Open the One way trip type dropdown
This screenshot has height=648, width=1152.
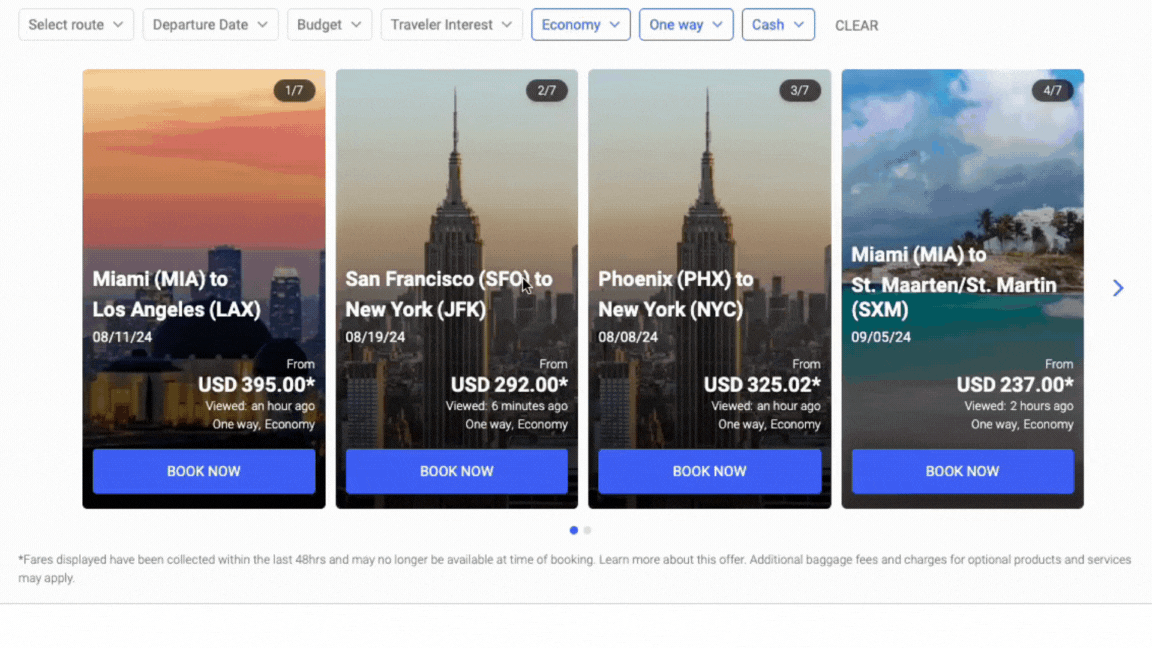click(685, 24)
